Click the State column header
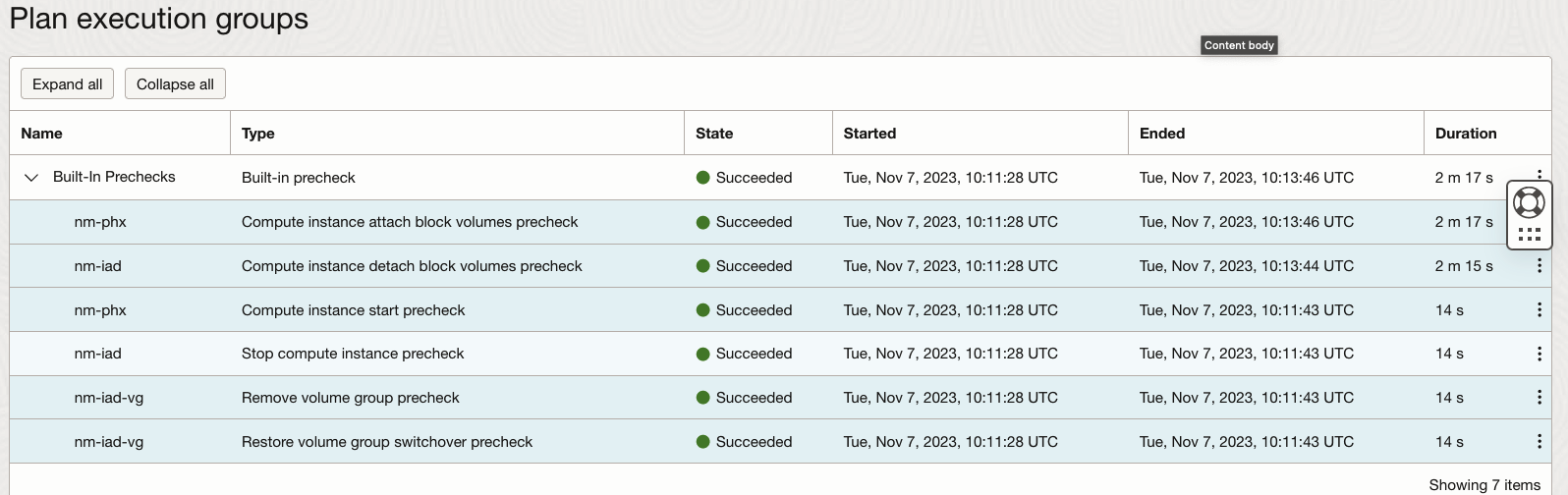This screenshot has width=1568, height=495. click(714, 134)
